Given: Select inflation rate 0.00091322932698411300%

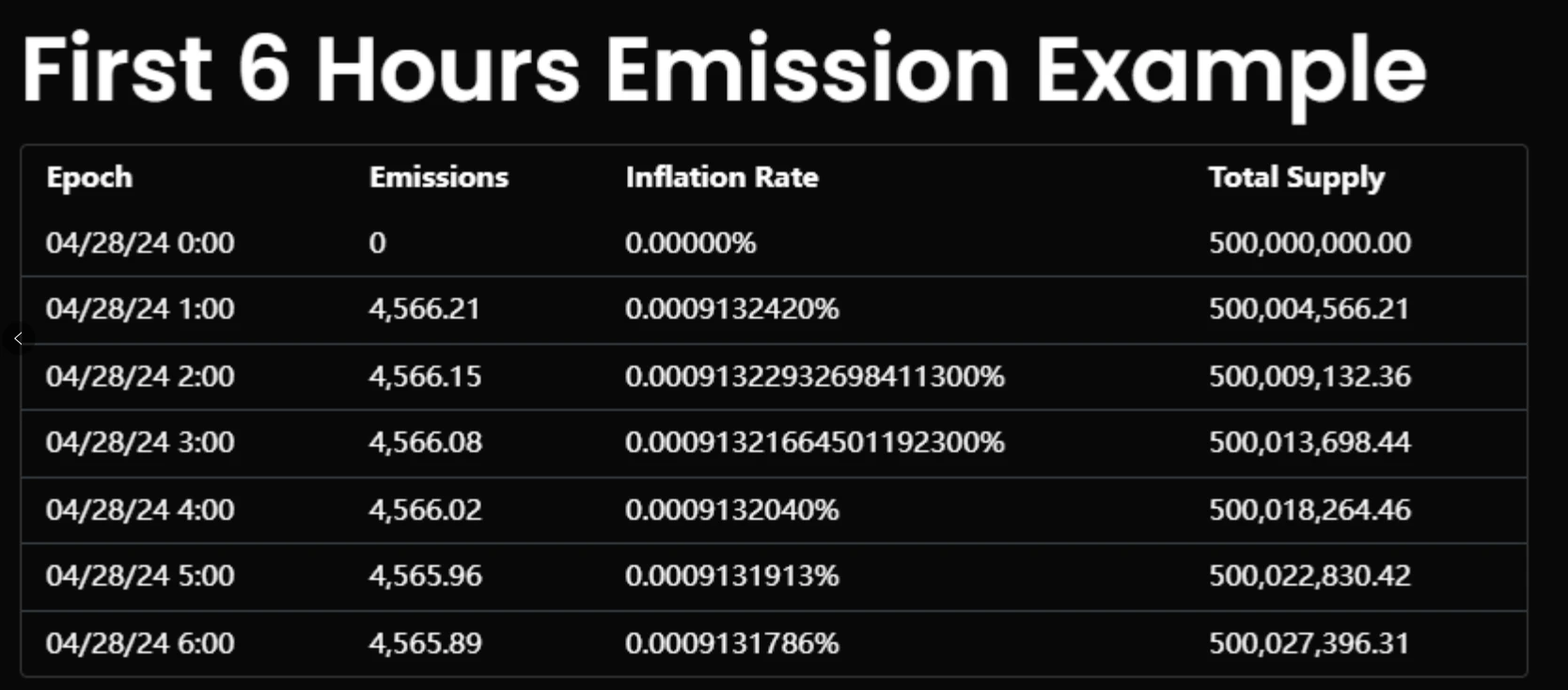Looking at the screenshot, I should pyautogui.click(x=814, y=377).
